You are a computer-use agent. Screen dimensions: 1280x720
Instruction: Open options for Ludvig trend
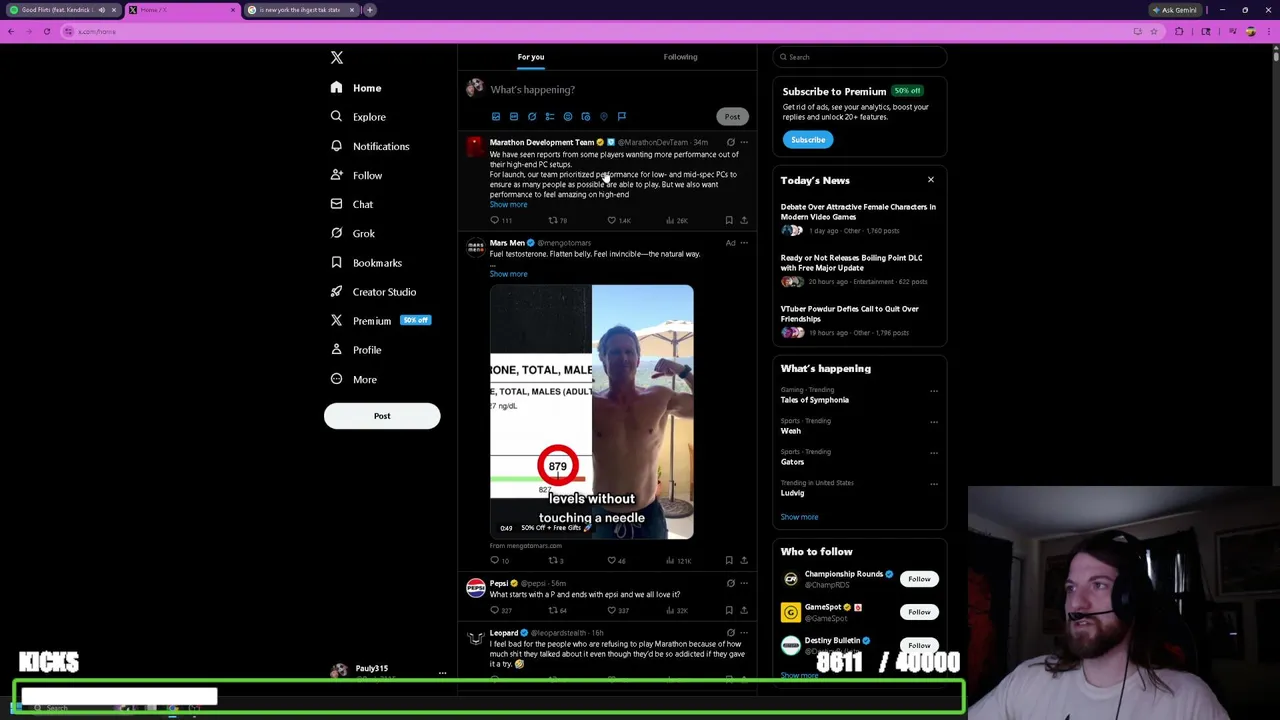(x=934, y=484)
